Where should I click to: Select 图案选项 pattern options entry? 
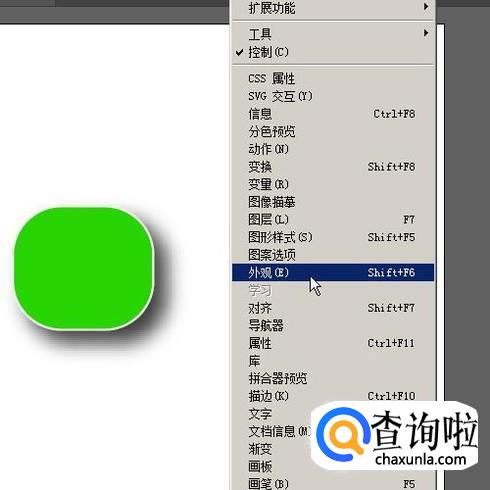click(x=333, y=255)
